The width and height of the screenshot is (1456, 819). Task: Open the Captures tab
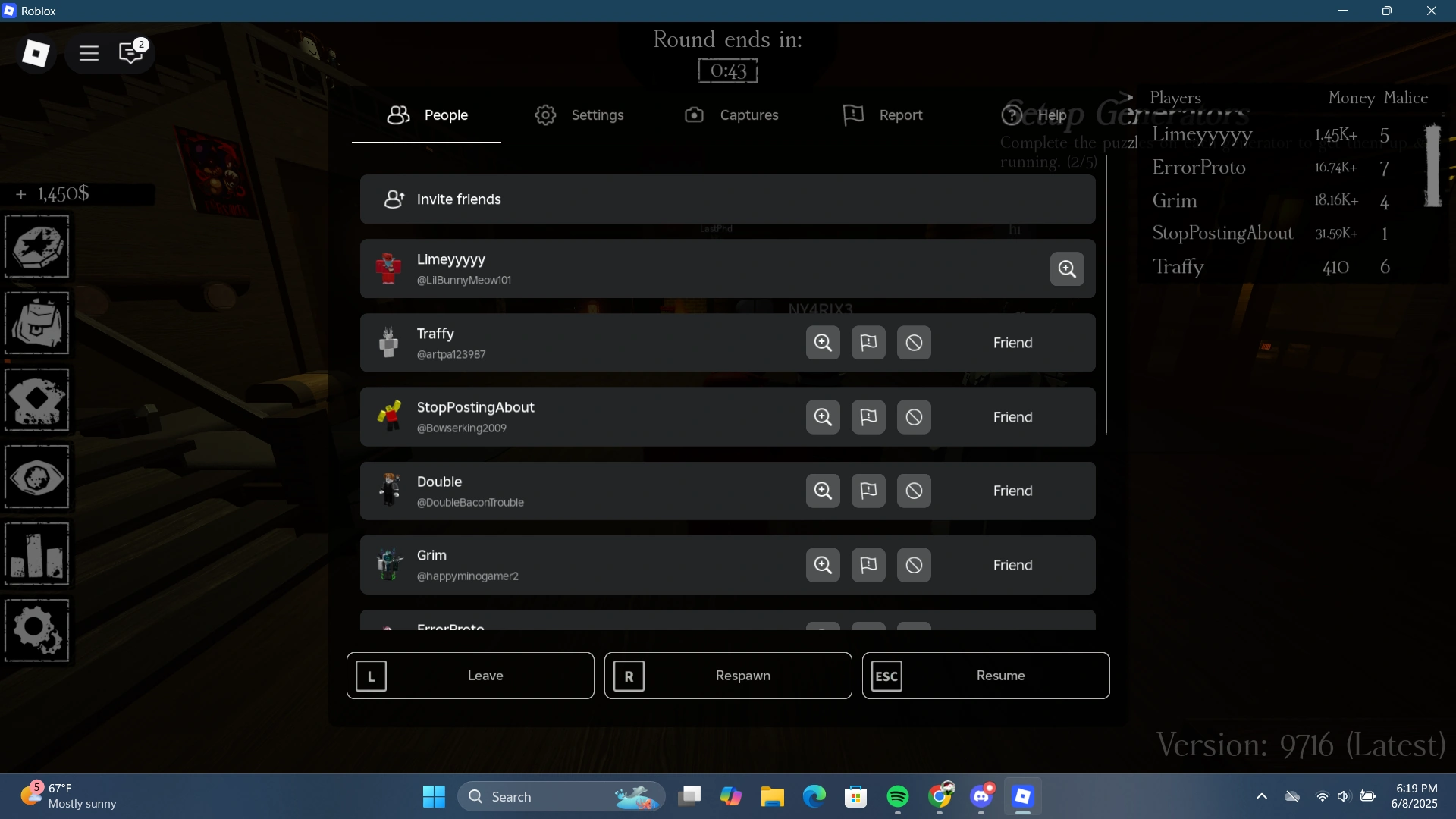(x=732, y=115)
